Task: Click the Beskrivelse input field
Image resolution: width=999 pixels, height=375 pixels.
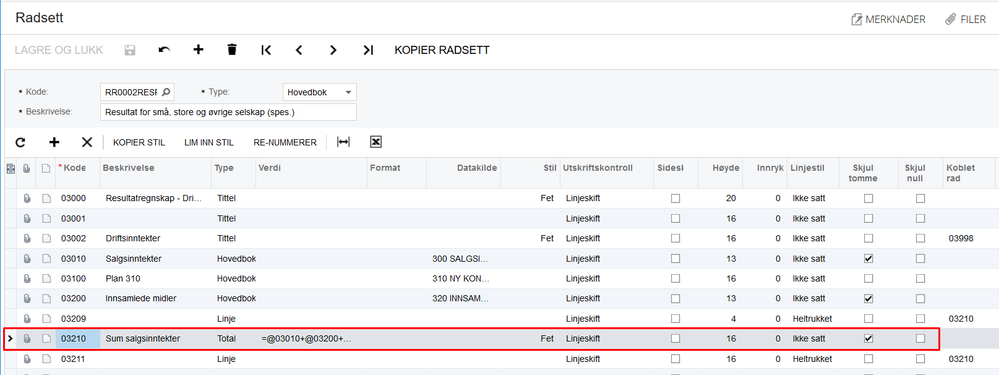Action: point(228,112)
